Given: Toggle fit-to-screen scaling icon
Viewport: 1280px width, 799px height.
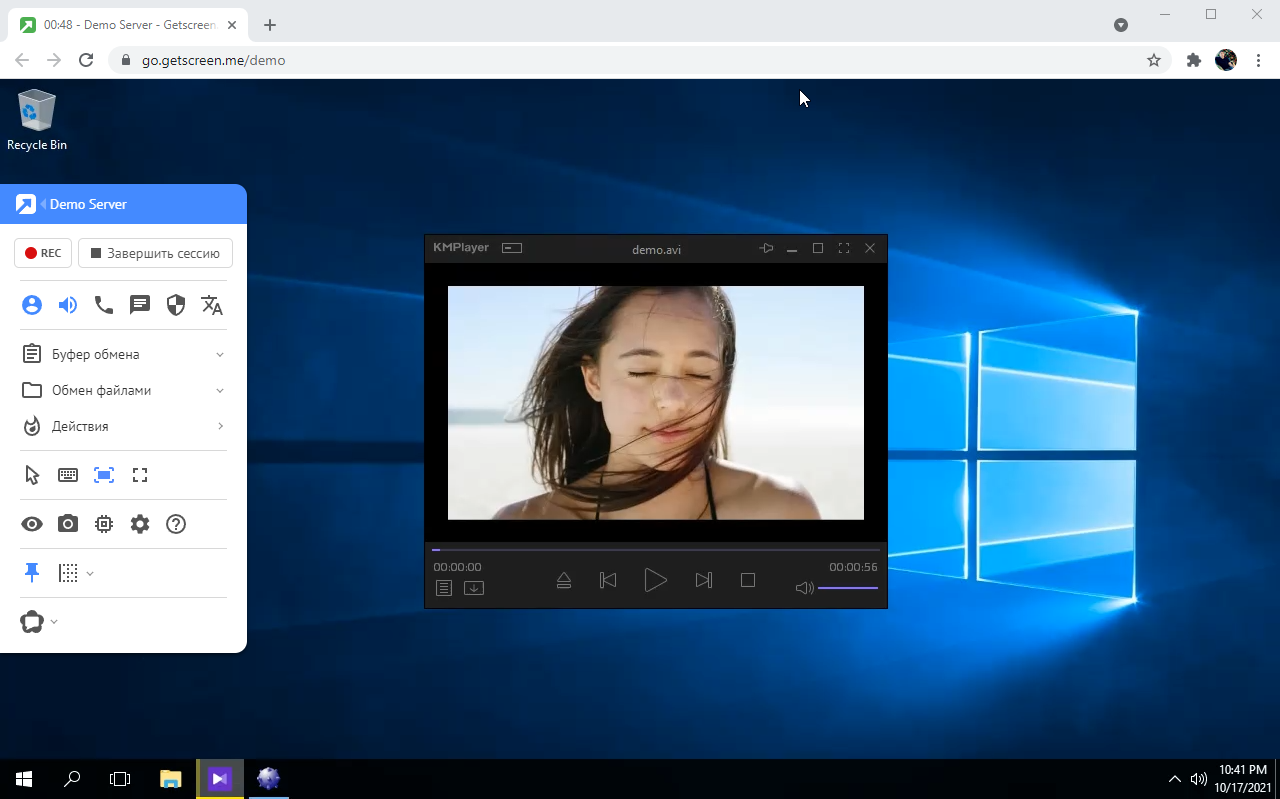Looking at the screenshot, I should pos(104,475).
